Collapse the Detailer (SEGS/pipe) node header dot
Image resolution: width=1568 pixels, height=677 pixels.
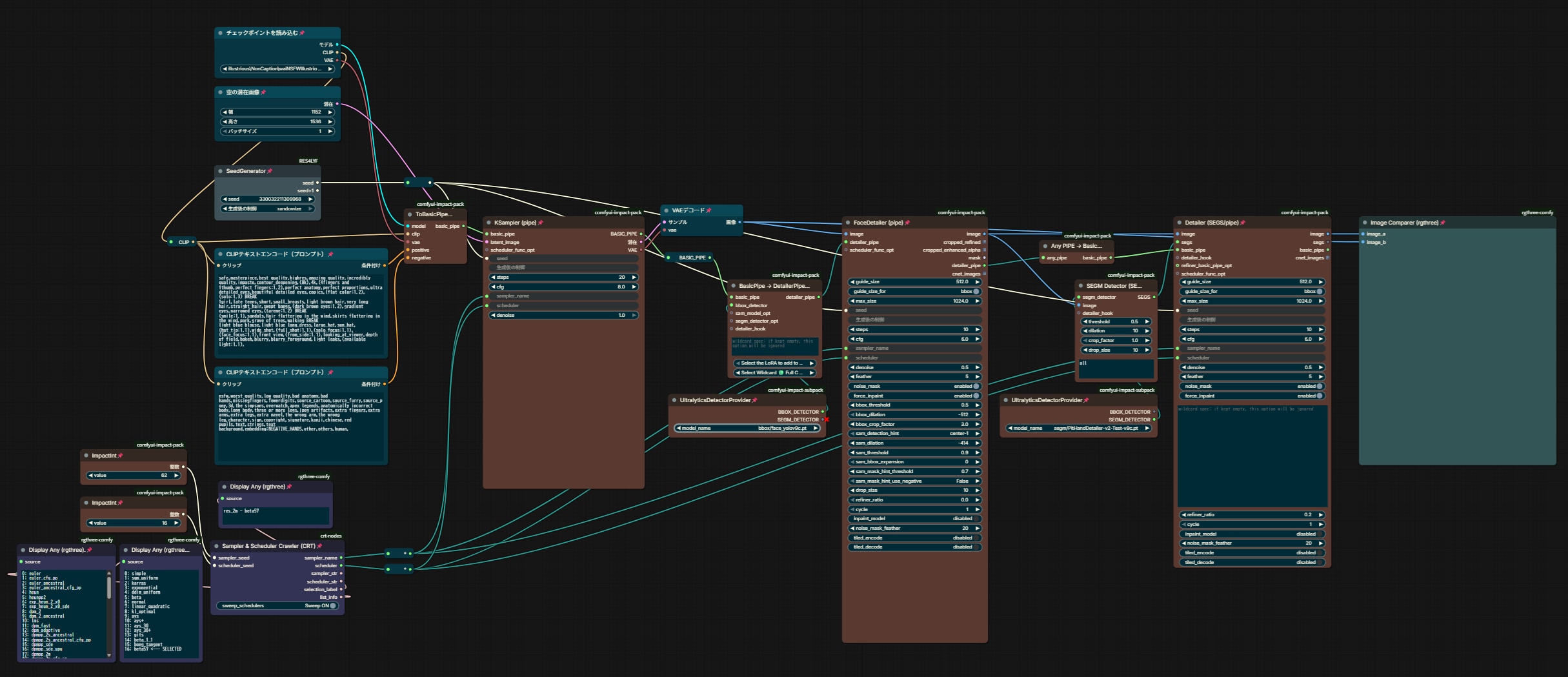pyautogui.click(x=1179, y=223)
